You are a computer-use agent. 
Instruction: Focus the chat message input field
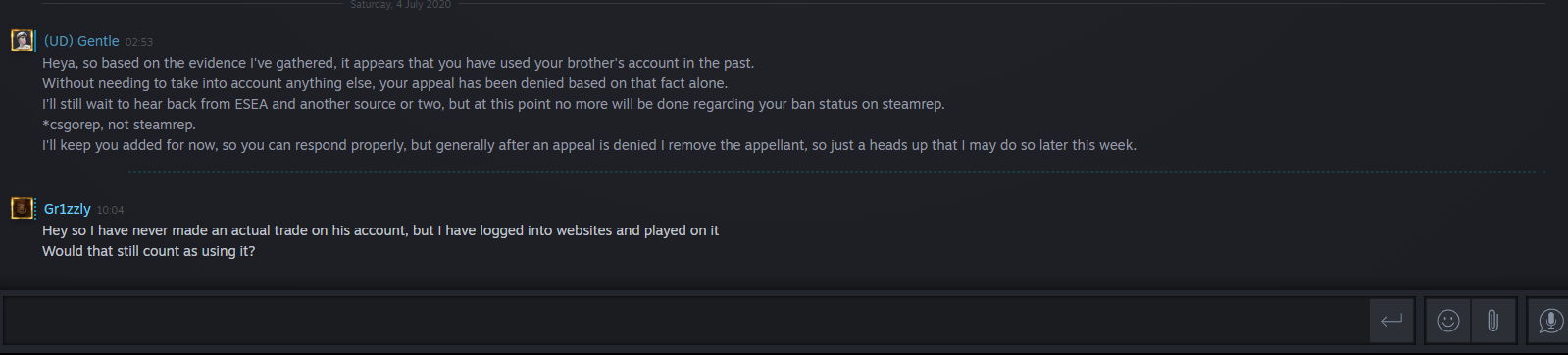(685, 321)
